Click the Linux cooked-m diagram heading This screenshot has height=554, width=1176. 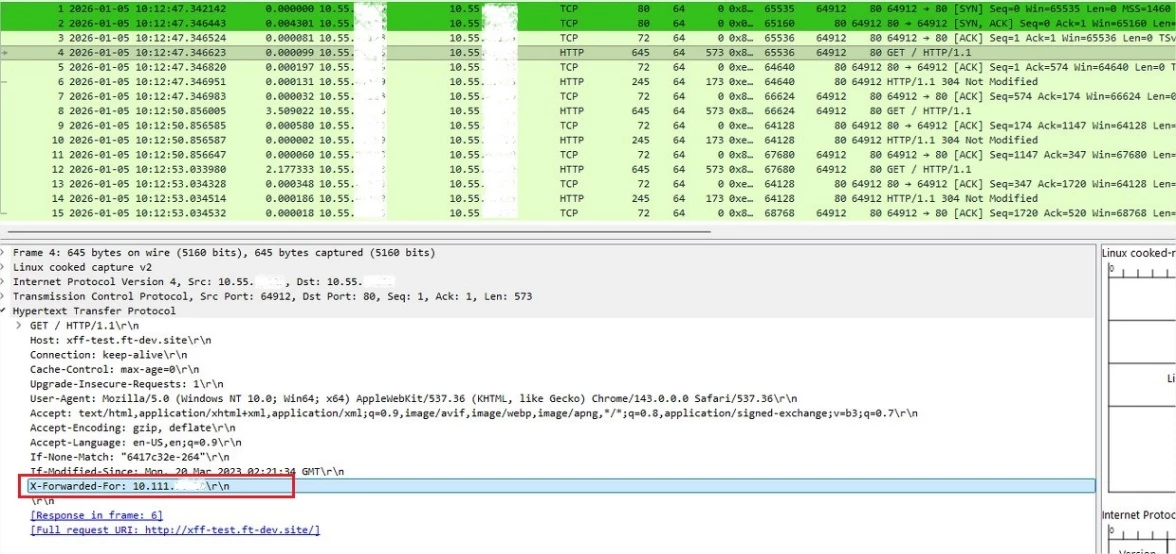1138,253
